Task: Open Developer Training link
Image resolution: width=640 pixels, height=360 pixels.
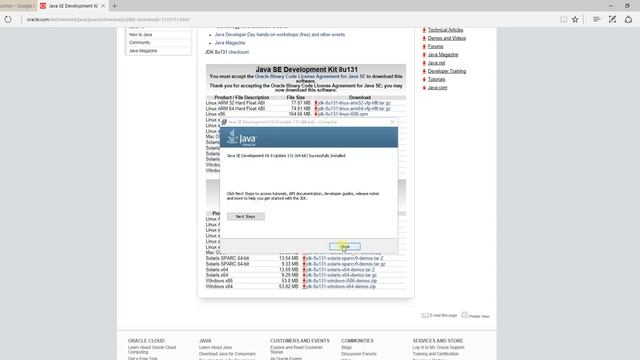Action: pos(447,71)
